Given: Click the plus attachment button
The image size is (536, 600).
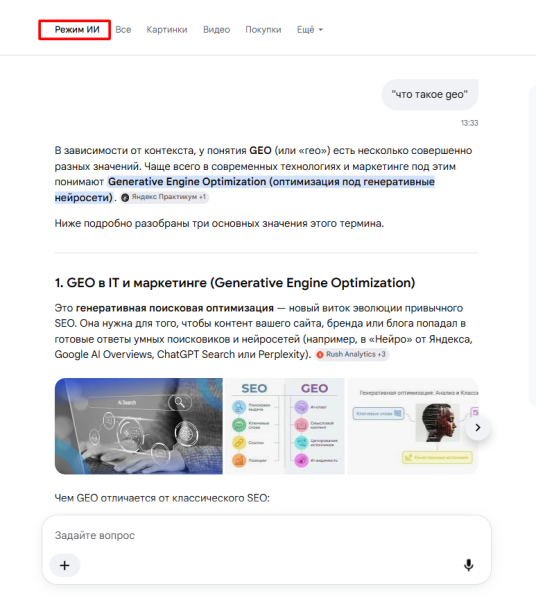Looking at the screenshot, I should tap(65, 565).
